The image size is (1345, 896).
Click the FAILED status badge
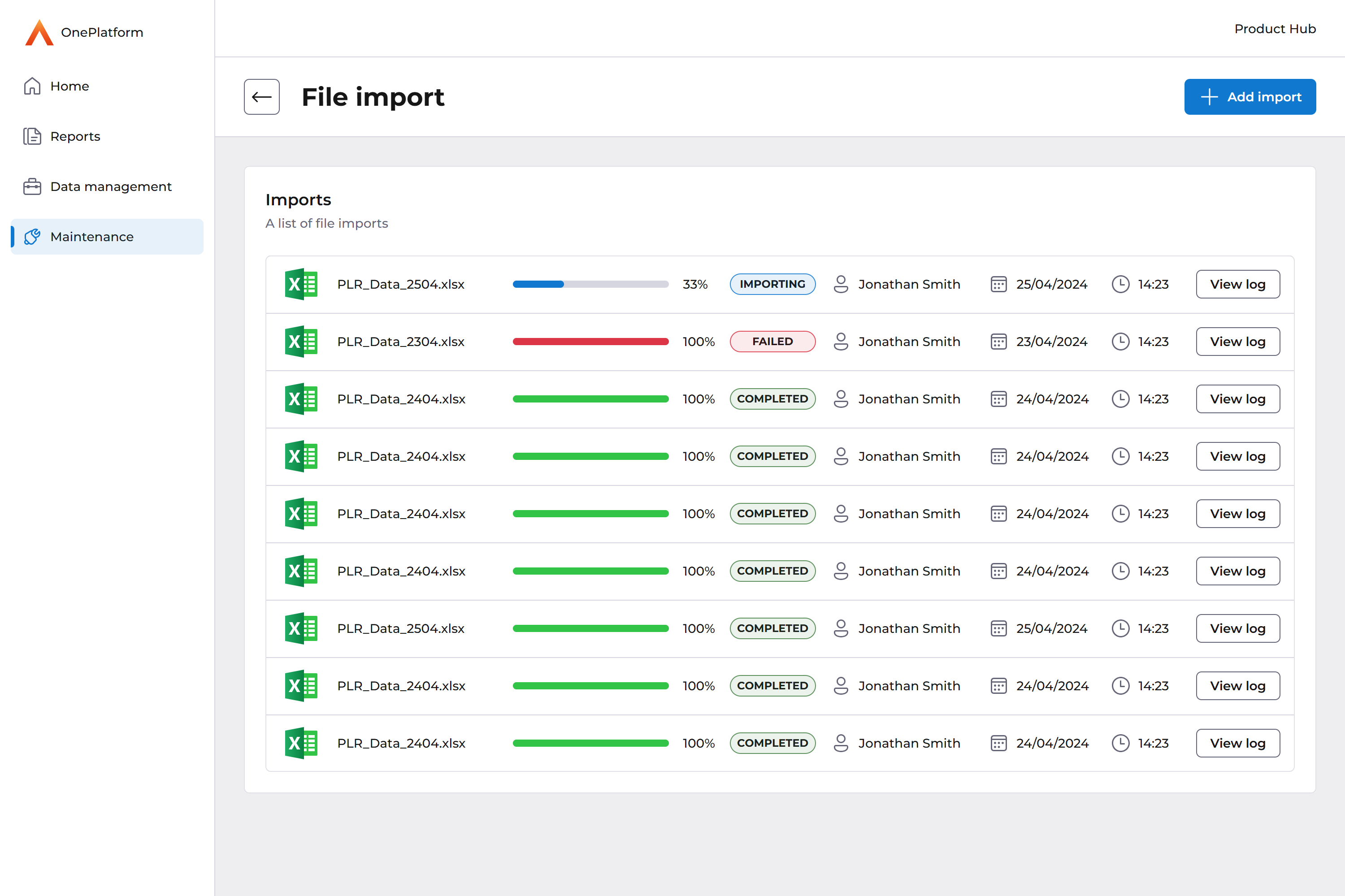click(772, 342)
